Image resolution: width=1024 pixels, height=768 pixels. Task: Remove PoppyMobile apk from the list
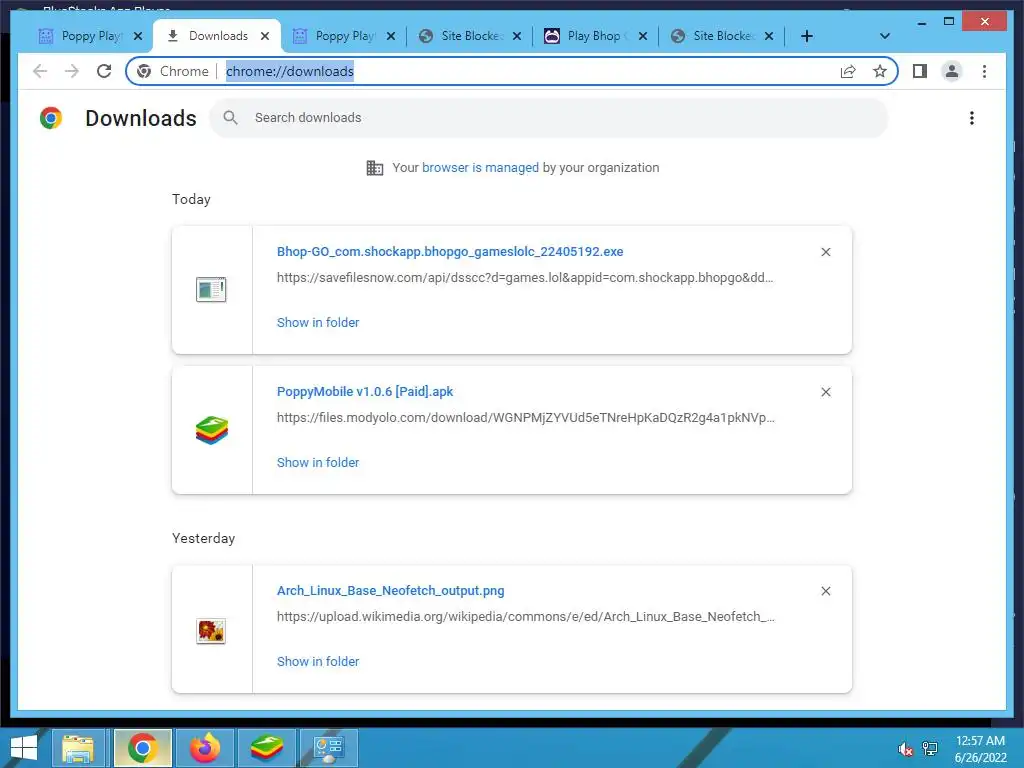825,392
